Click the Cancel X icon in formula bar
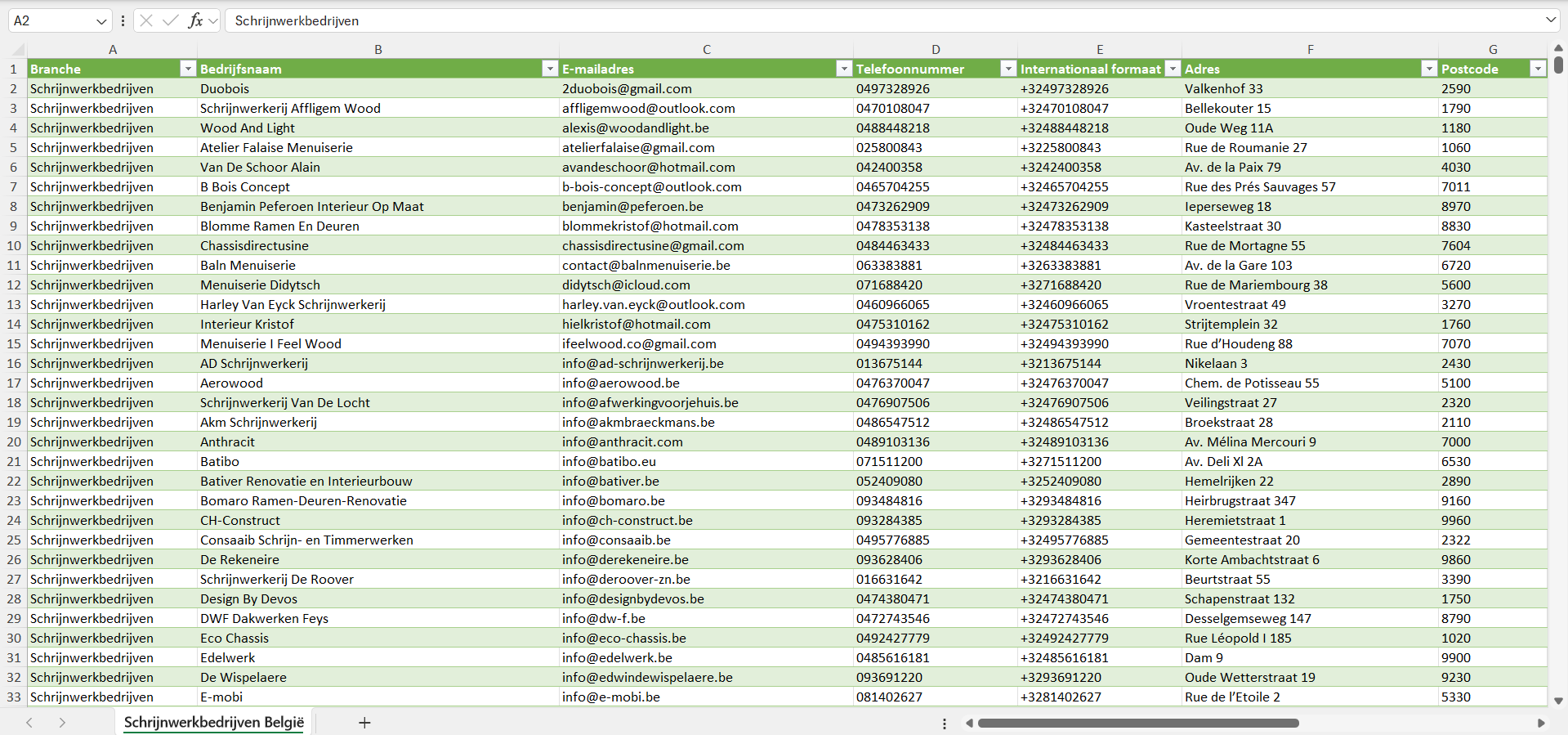This screenshot has height=735, width=1568. pos(146,20)
